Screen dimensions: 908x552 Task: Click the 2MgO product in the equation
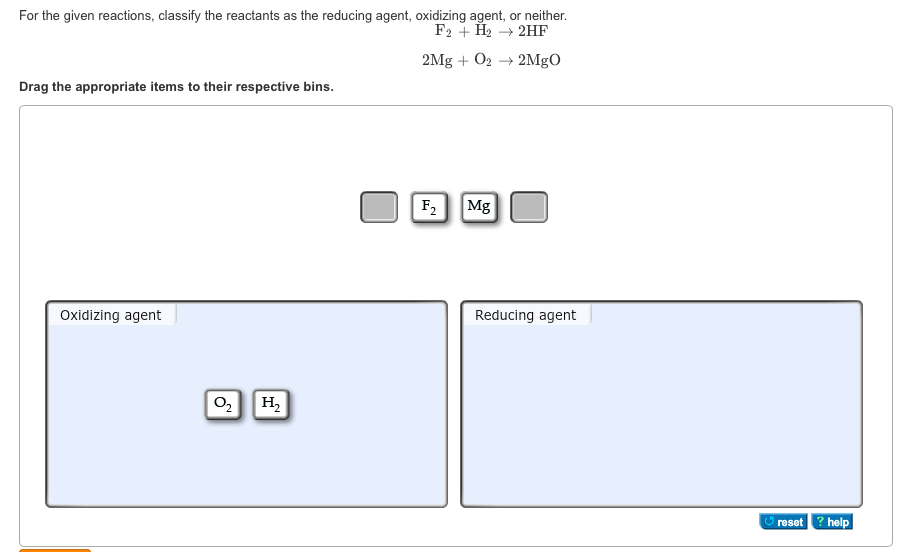(x=539, y=60)
